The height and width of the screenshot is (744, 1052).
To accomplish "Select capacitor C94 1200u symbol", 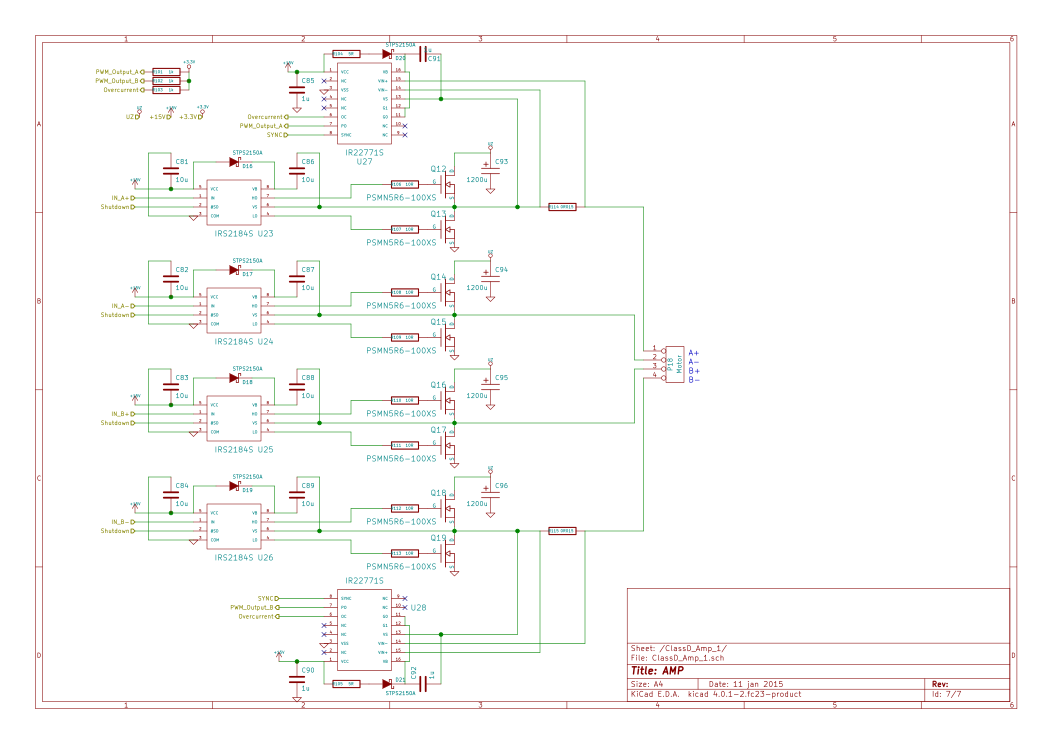I will coord(490,278).
